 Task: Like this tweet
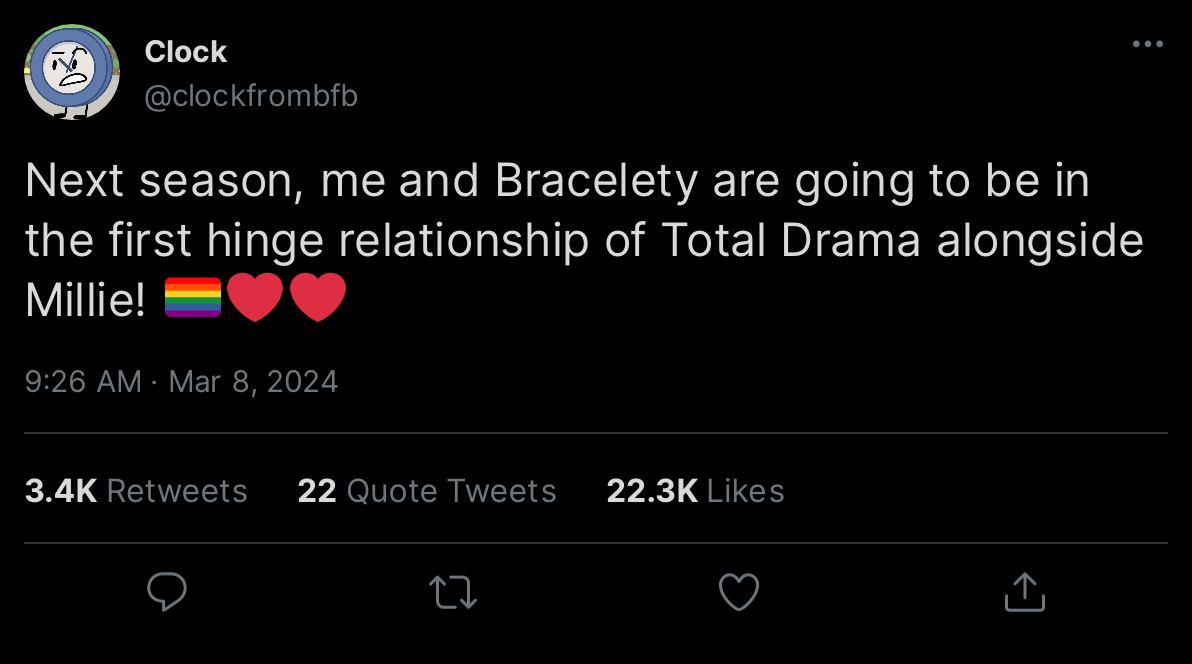pyautogui.click(x=738, y=592)
